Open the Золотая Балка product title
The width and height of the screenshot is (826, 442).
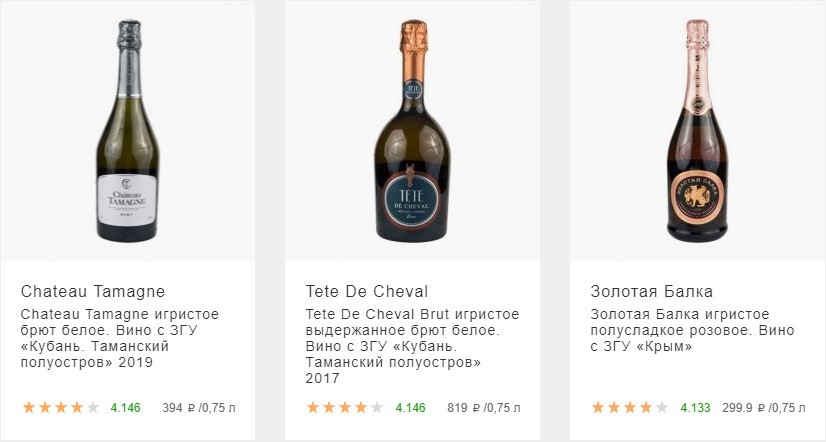[652, 292]
